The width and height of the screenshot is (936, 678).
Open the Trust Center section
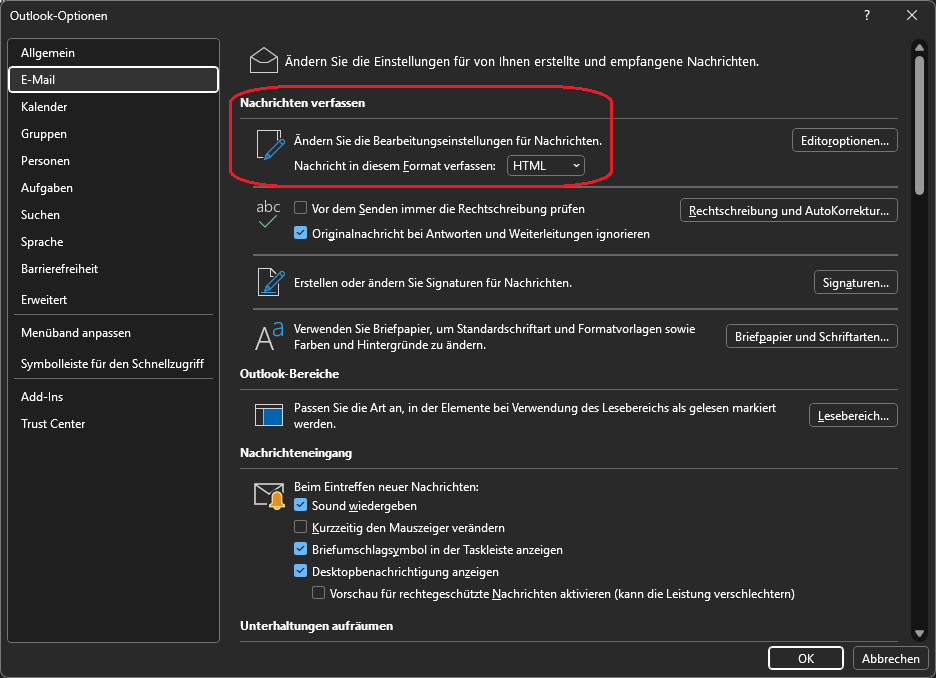pos(113,424)
